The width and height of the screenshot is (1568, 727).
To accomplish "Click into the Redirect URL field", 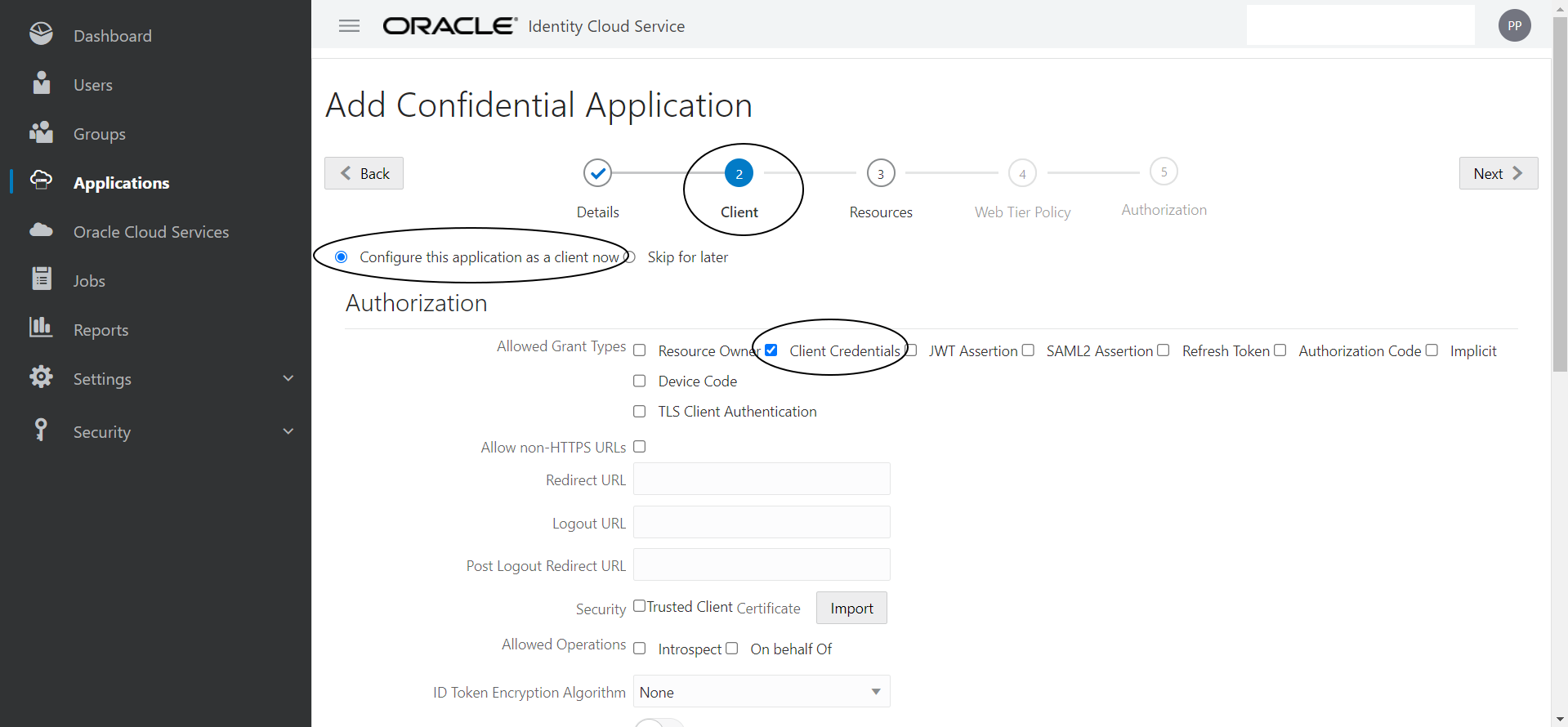I will pyautogui.click(x=761, y=479).
